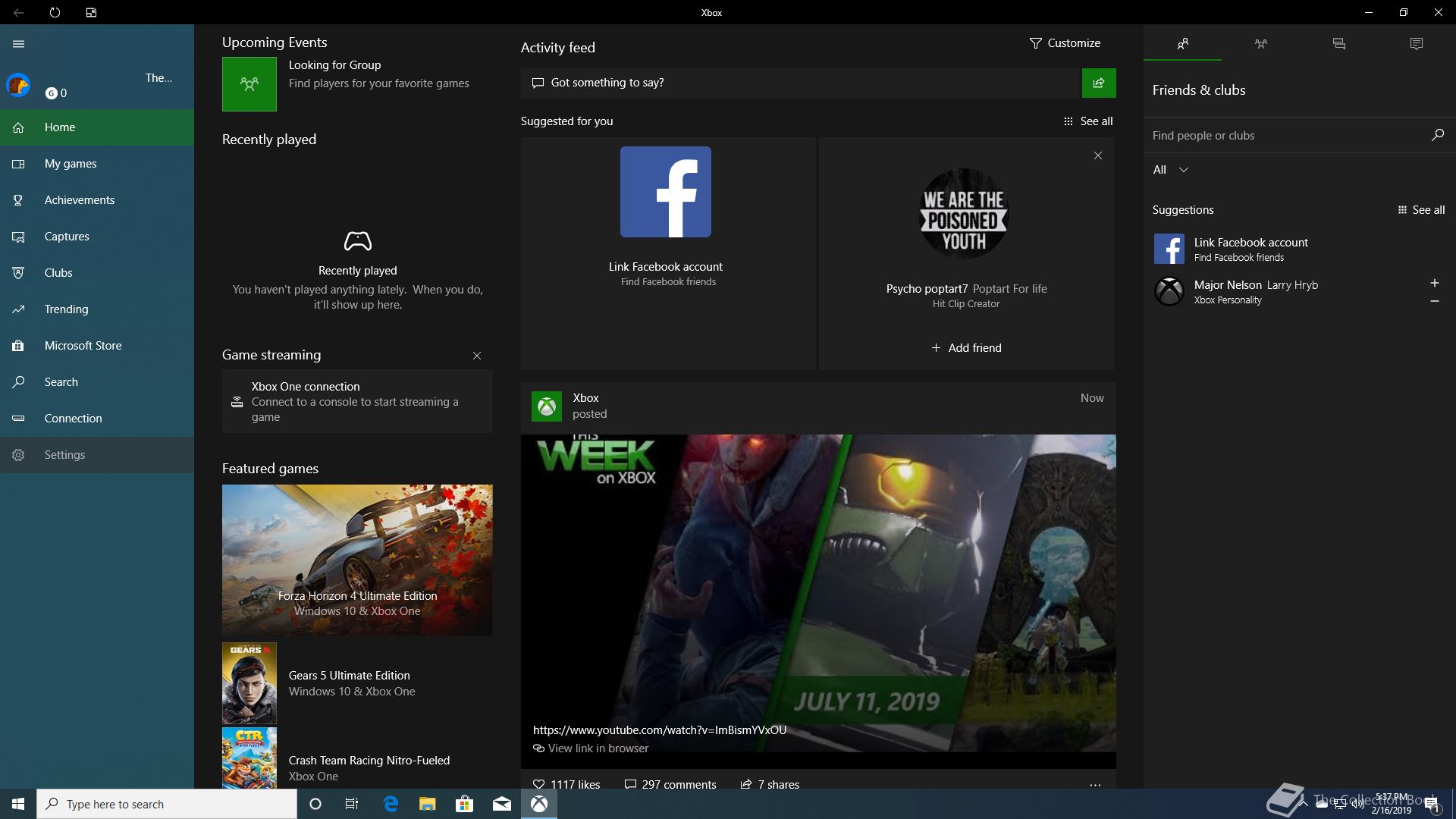Go to Home in sidebar
This screenshot has width=1456, height=819.
97,127
